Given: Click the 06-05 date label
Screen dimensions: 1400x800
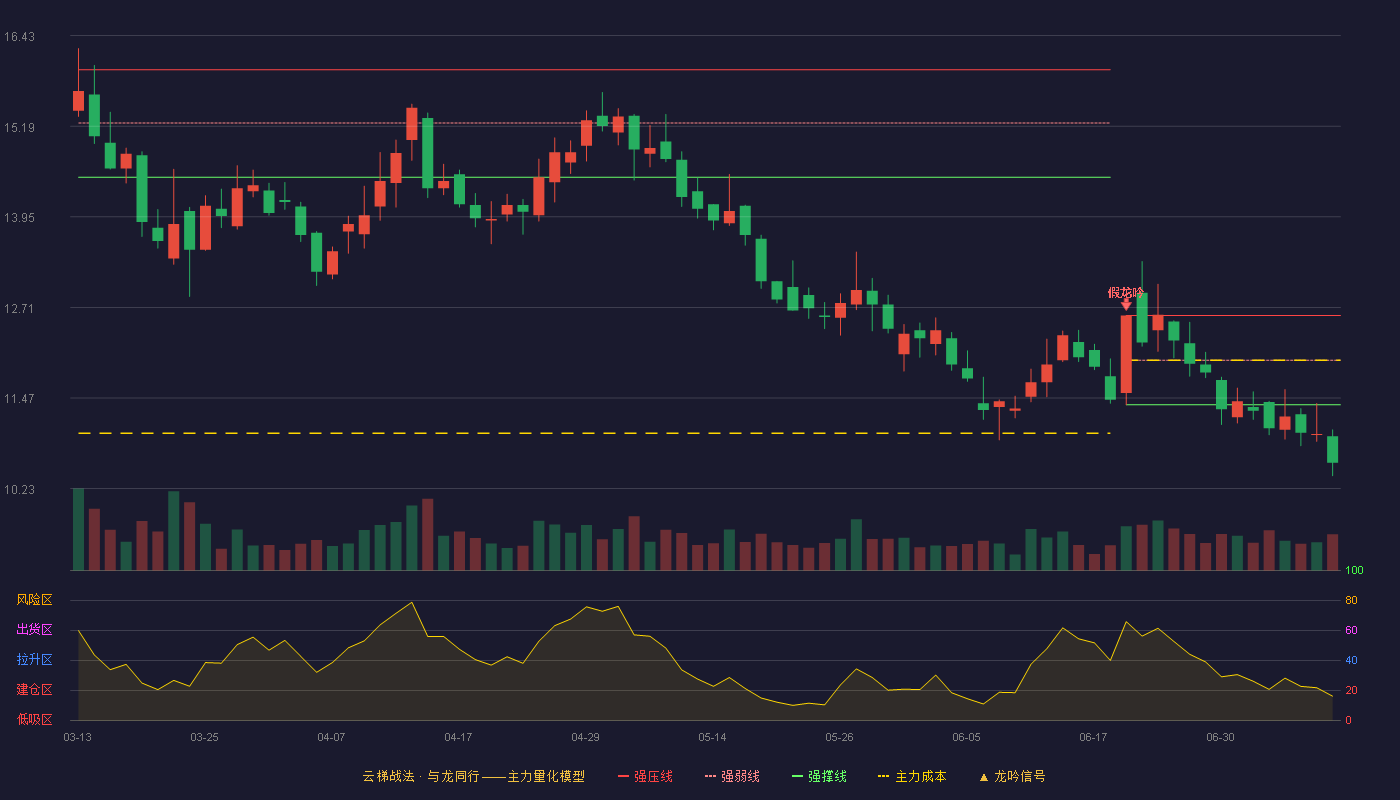Looking at the screenshot, I should [966, 737].
